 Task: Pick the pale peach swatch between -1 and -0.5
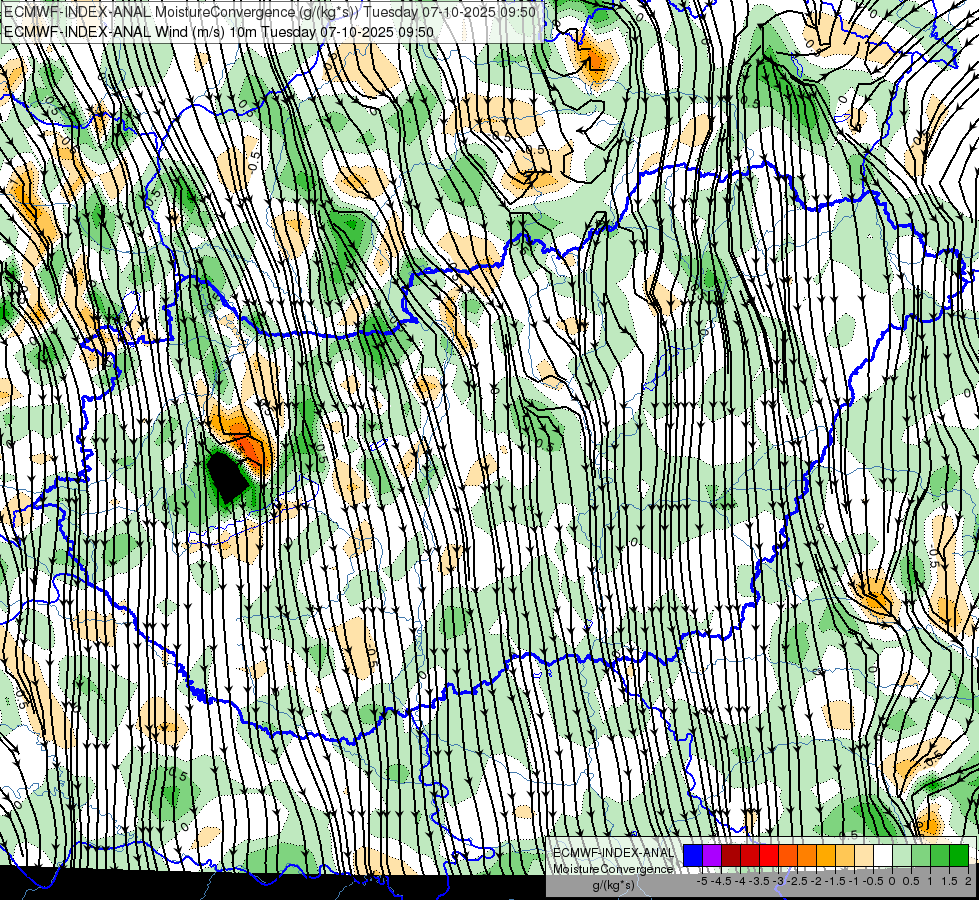[x=864, y=856]
